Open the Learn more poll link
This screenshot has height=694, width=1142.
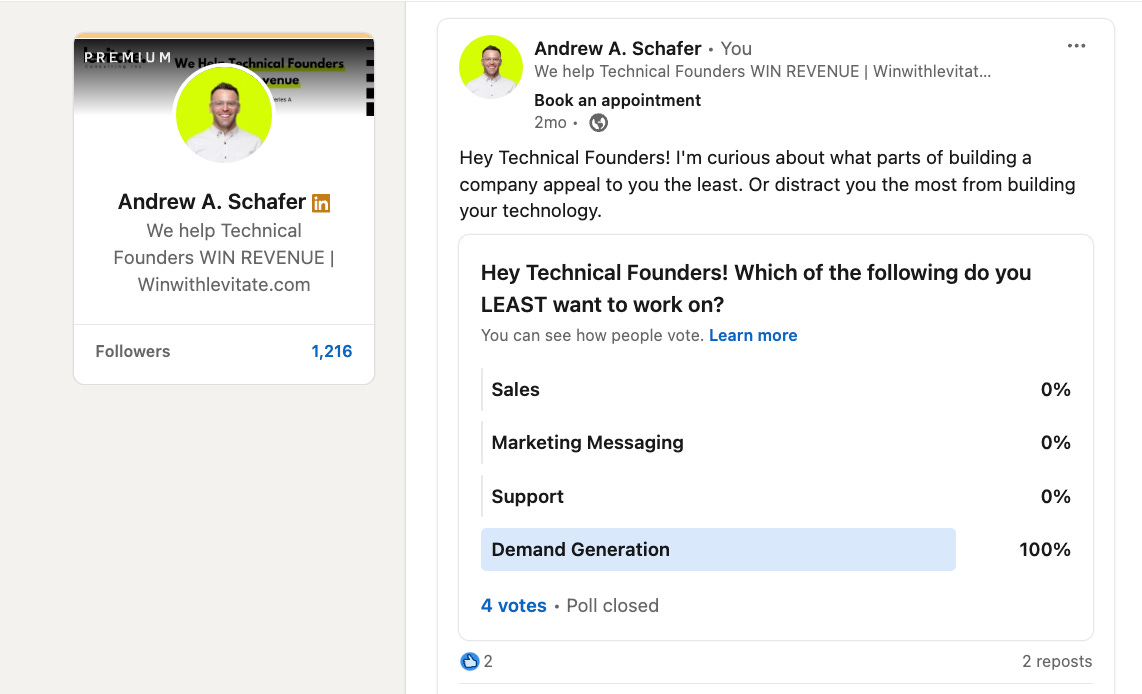(752, 336)
